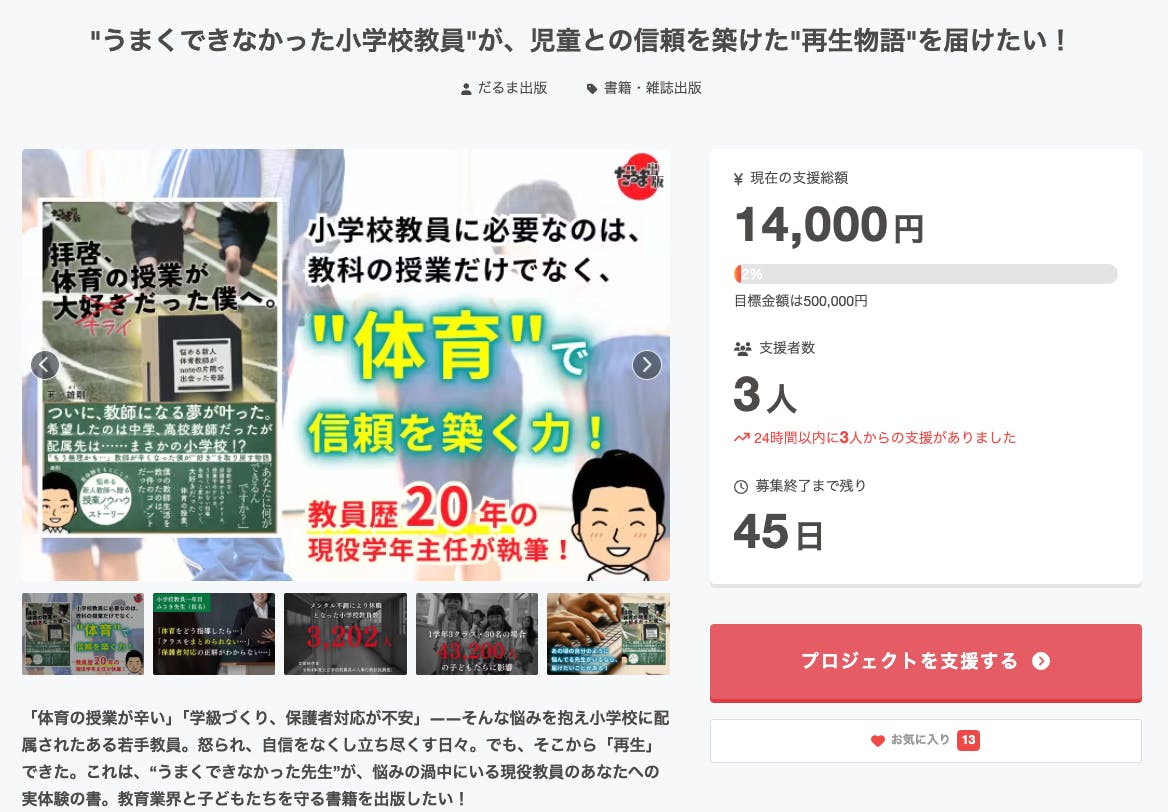Select the thumbnail with typing hands
1168x812 pixels.
pos(608,634)
